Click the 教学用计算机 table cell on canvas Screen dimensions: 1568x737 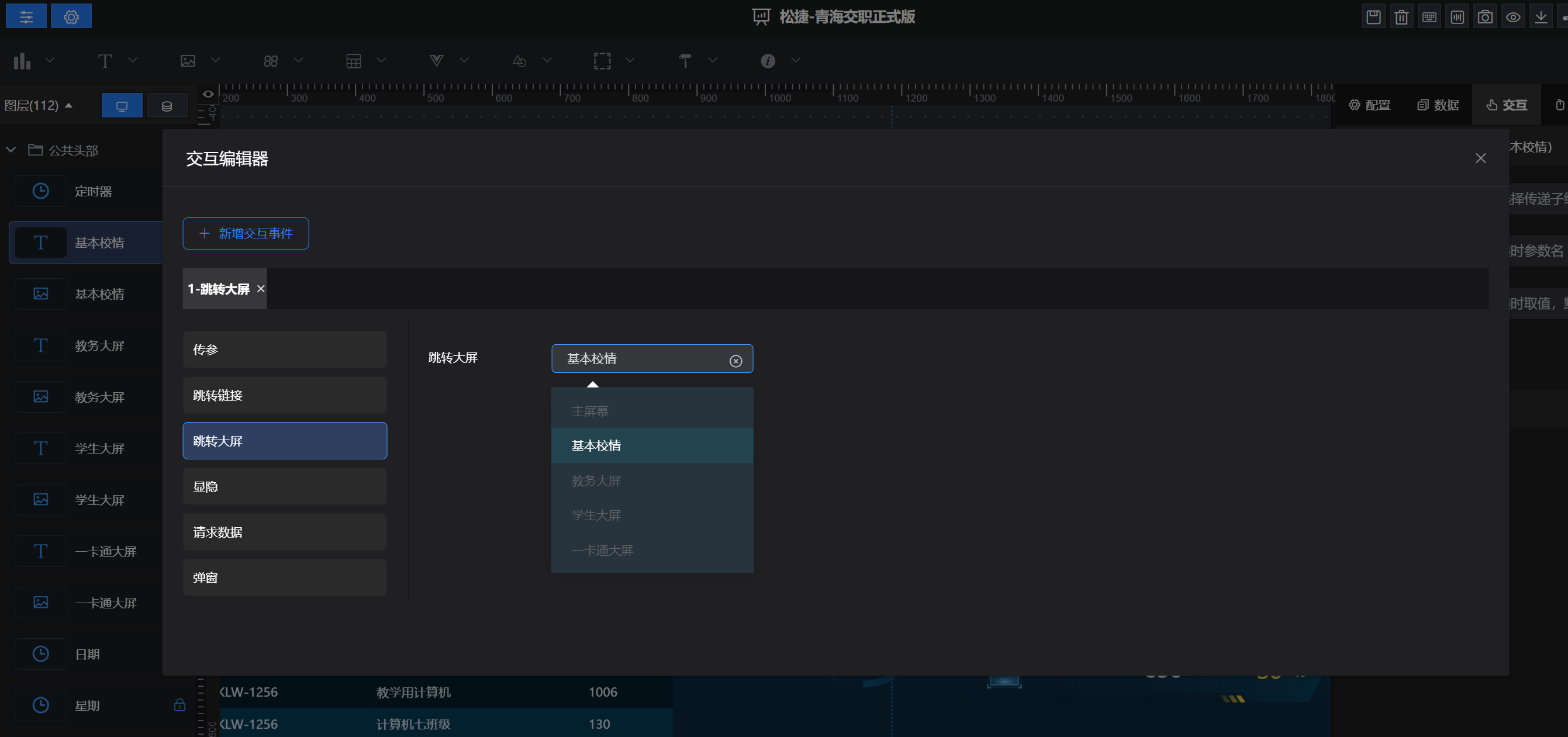click(413, 692)
